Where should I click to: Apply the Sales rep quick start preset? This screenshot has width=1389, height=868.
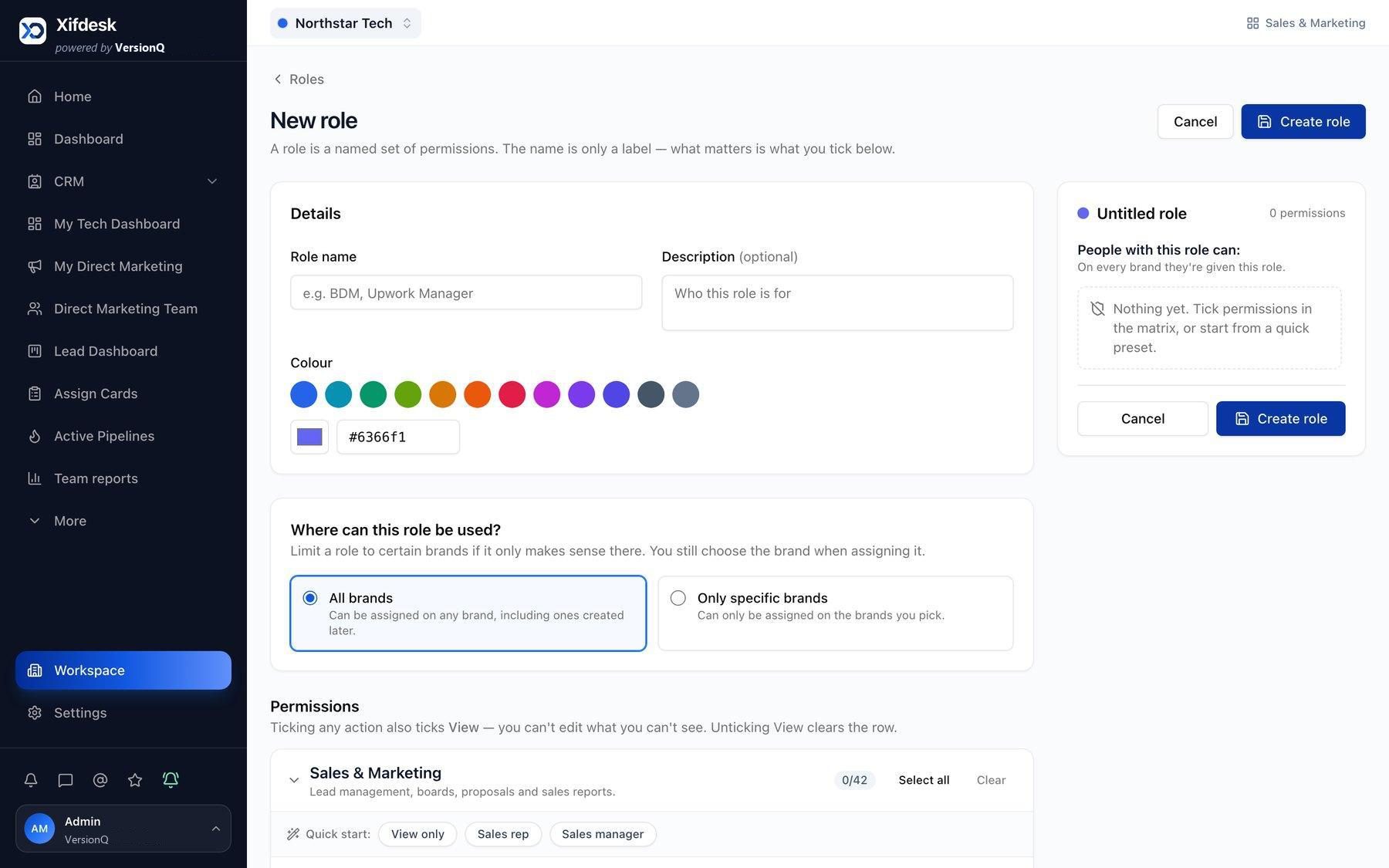coord(503,834)
